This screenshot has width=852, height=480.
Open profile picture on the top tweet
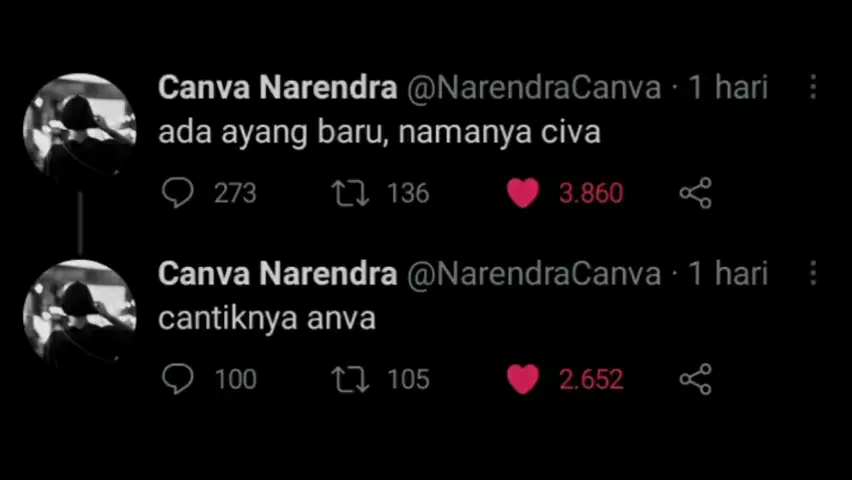[x=79, y=128]
